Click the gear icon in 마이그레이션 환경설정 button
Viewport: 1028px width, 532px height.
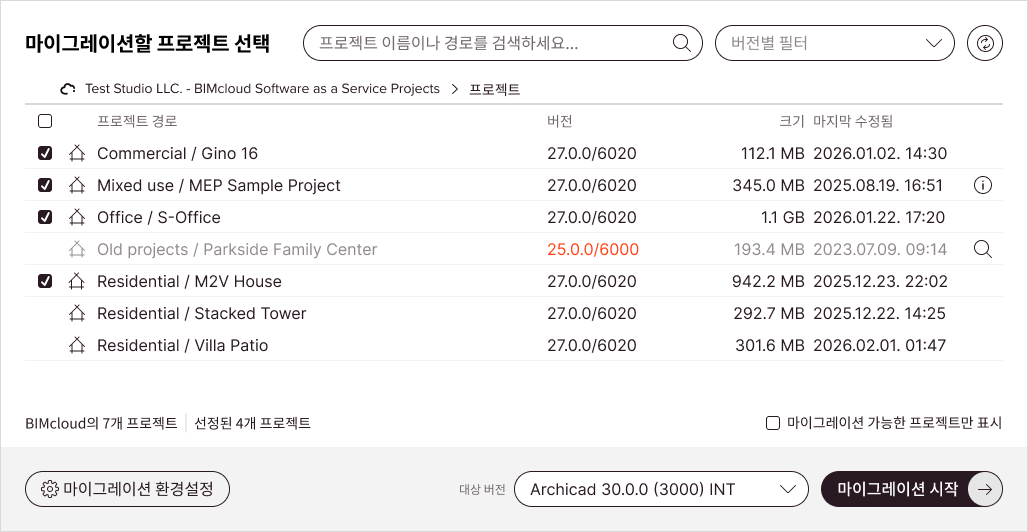tap(49, 489)
